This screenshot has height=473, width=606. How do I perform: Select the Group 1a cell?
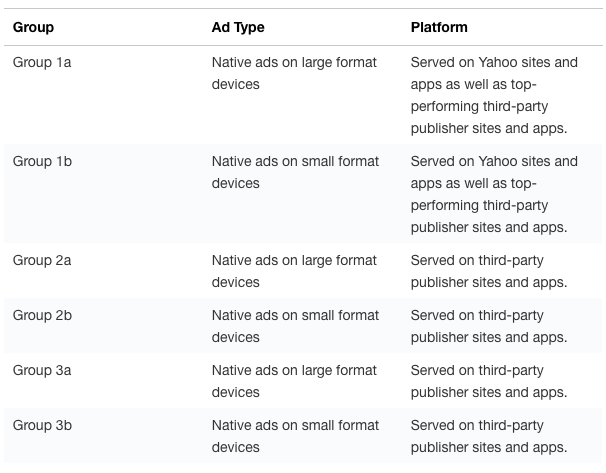(x=42, y=62)
